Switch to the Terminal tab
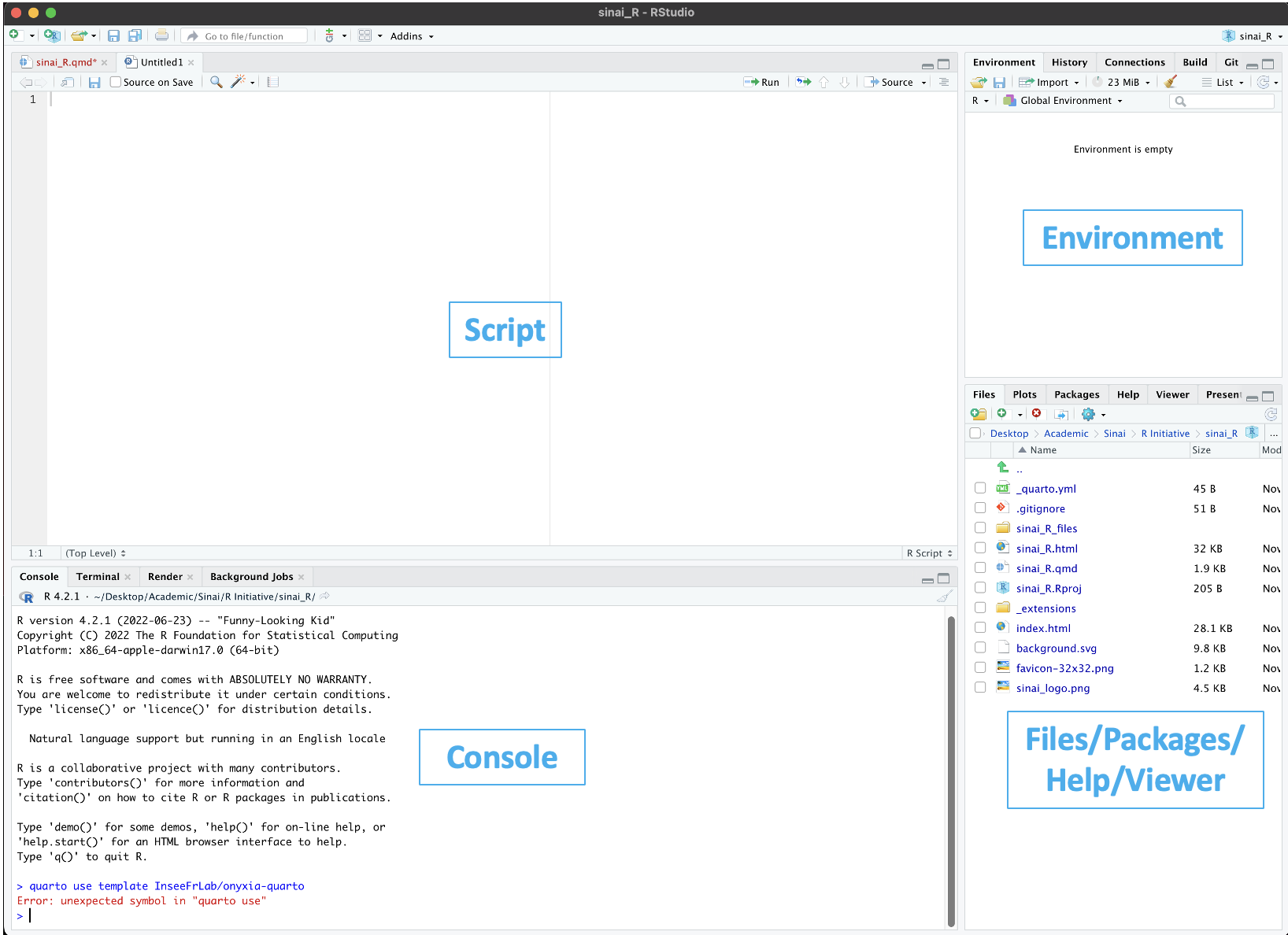This screenshot has width=1288, height=935. click(98, 577)
